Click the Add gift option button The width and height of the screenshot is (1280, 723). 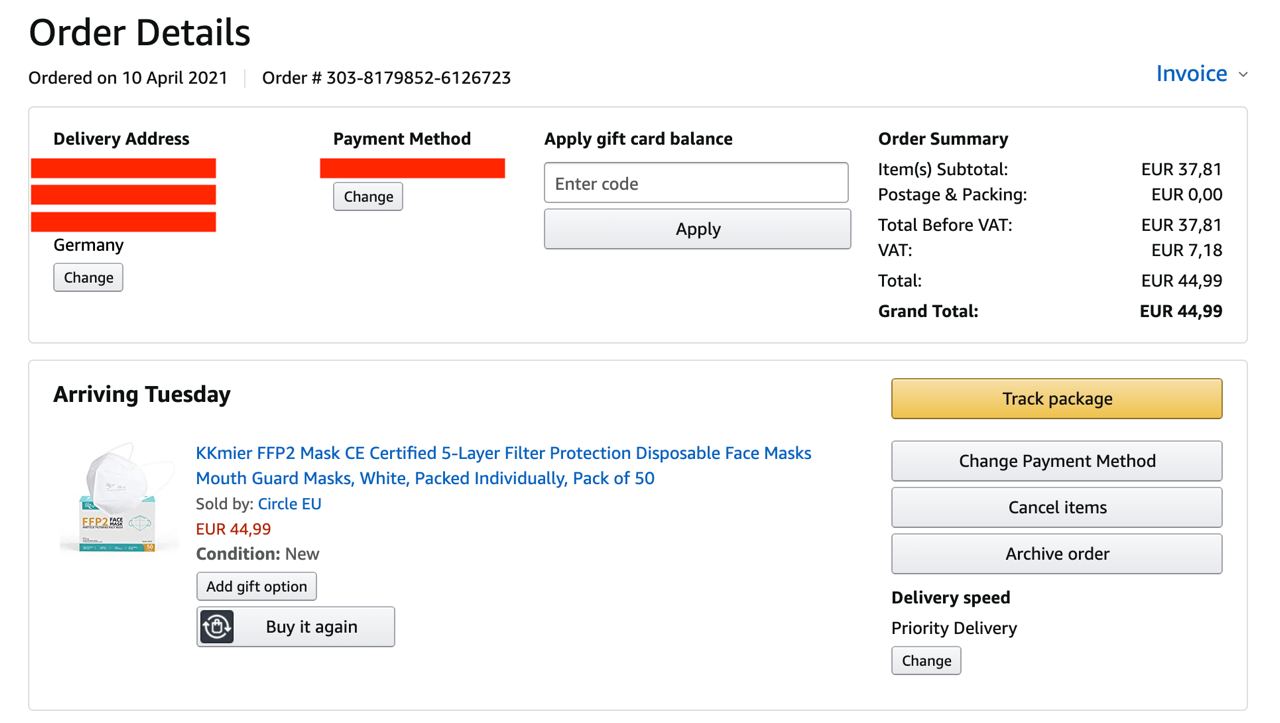point(257,587)
